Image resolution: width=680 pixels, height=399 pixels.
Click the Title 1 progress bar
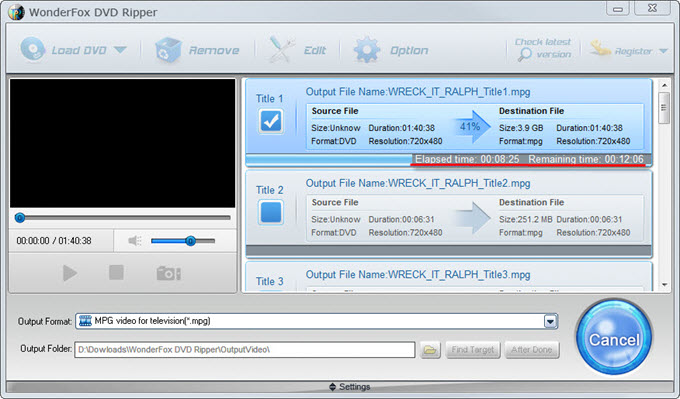click(448, 160)
